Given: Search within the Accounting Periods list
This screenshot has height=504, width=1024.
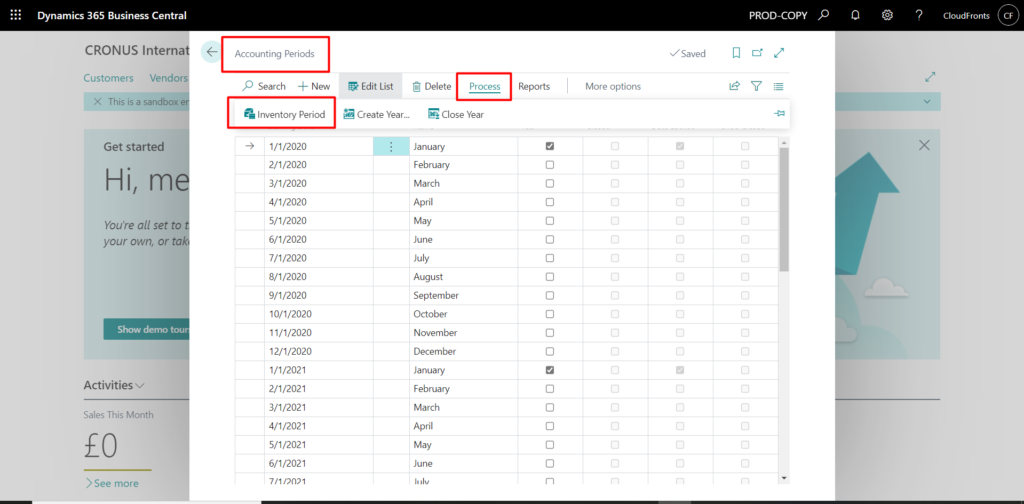Looking at the screenshot, I should 264,86.
